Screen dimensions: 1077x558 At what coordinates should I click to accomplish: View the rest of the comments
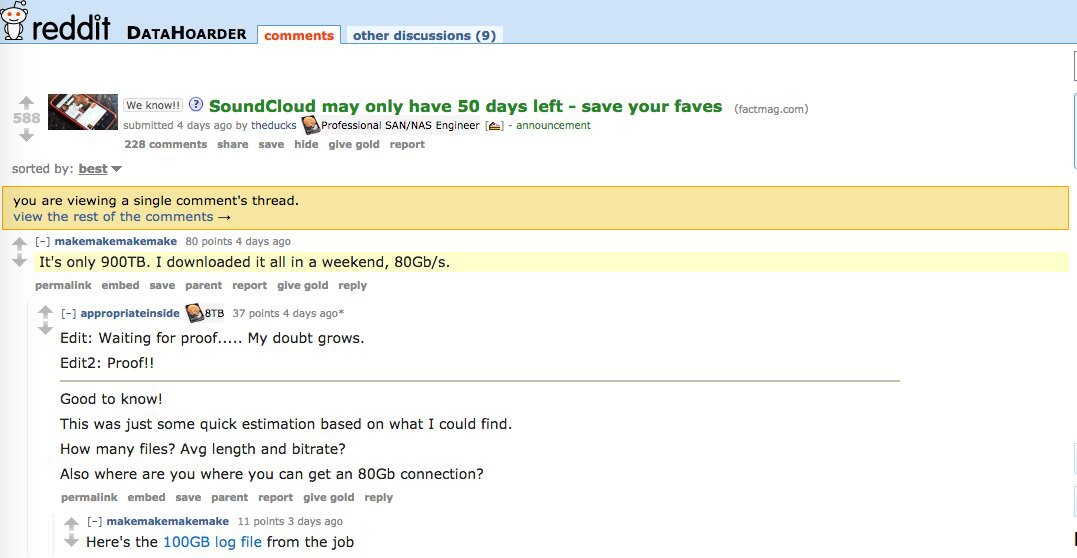pyautogui.click(x=122, y=216)
